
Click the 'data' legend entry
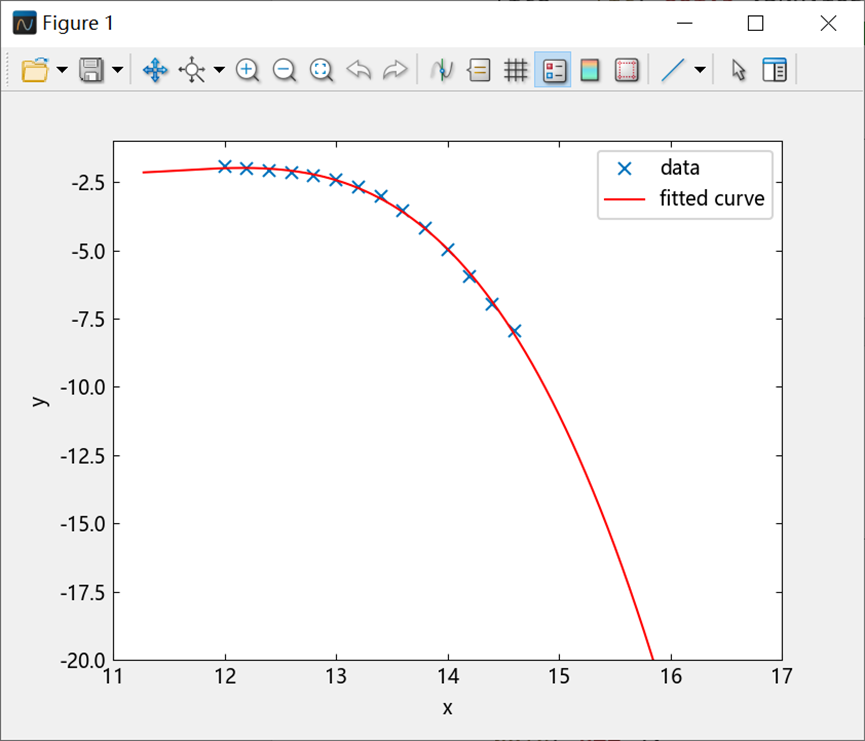(x=680, y=167)
